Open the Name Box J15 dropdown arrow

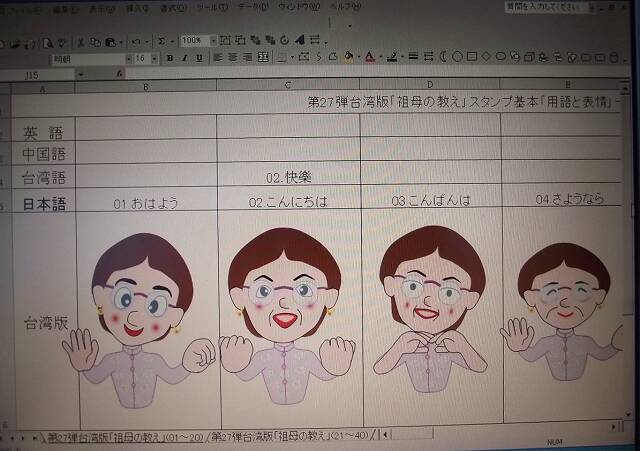point(80,75)
